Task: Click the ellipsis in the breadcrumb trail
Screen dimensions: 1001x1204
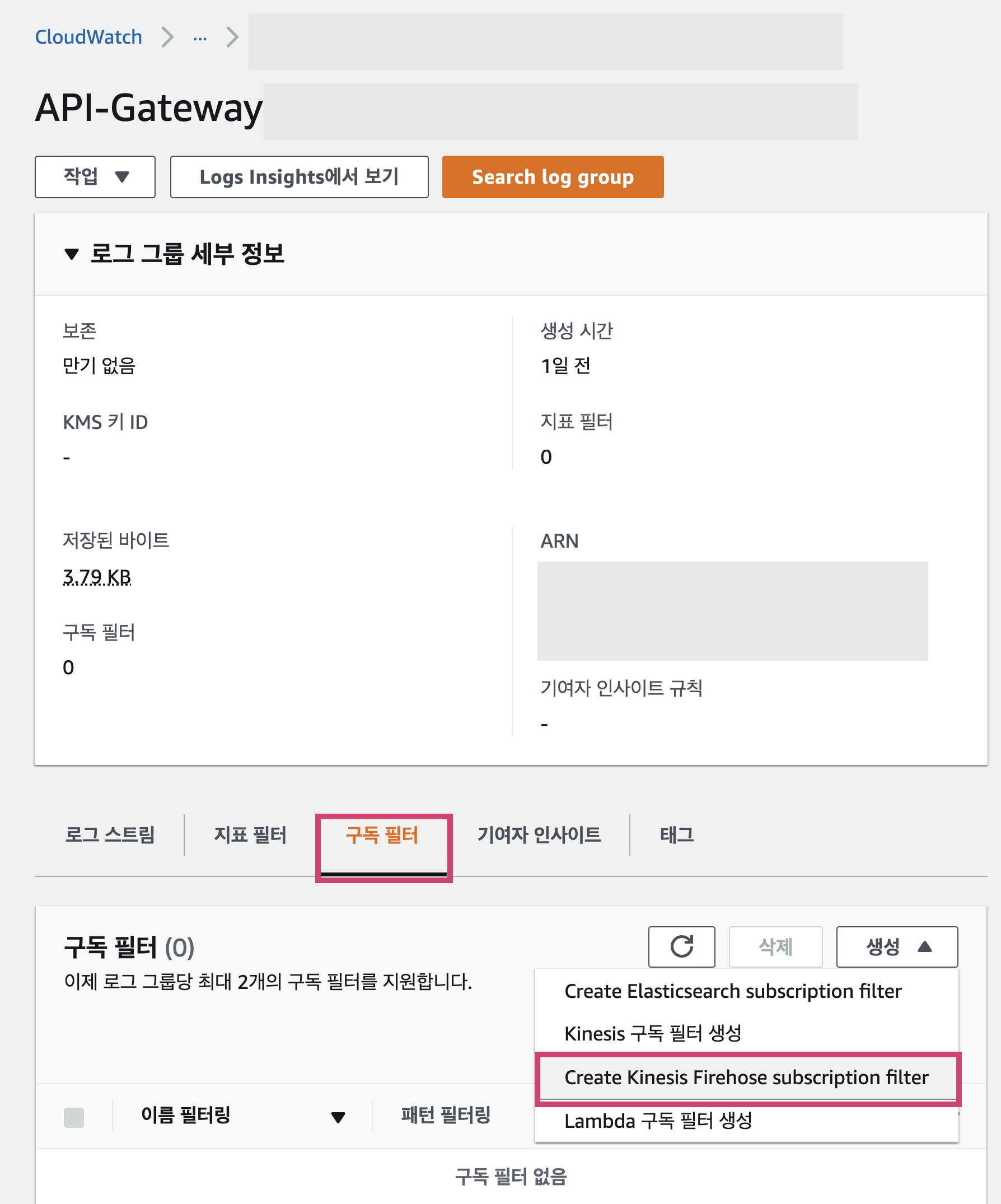Action: tap(199, 37)
